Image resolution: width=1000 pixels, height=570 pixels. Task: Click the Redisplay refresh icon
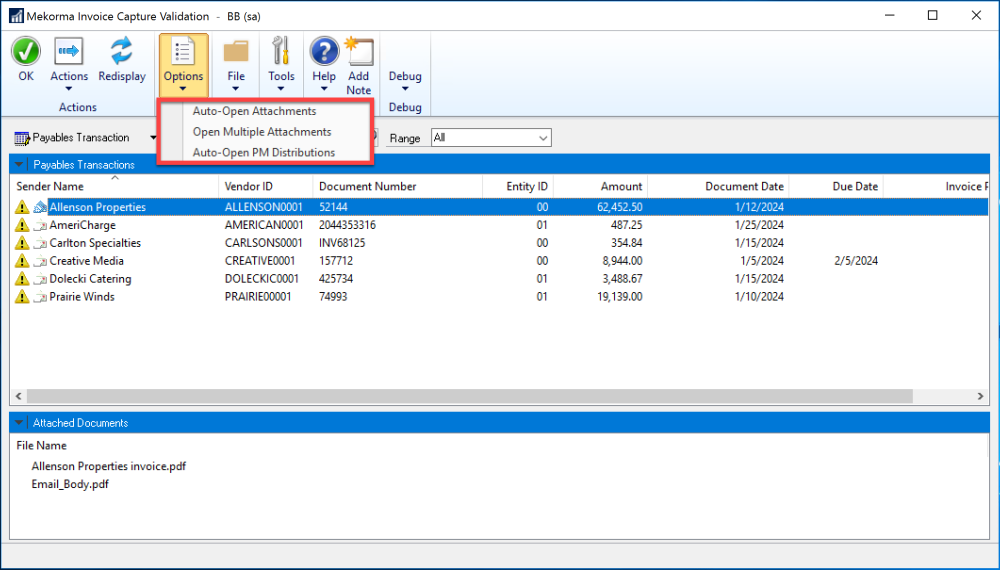pyautogui.click(x=122, y=52)
